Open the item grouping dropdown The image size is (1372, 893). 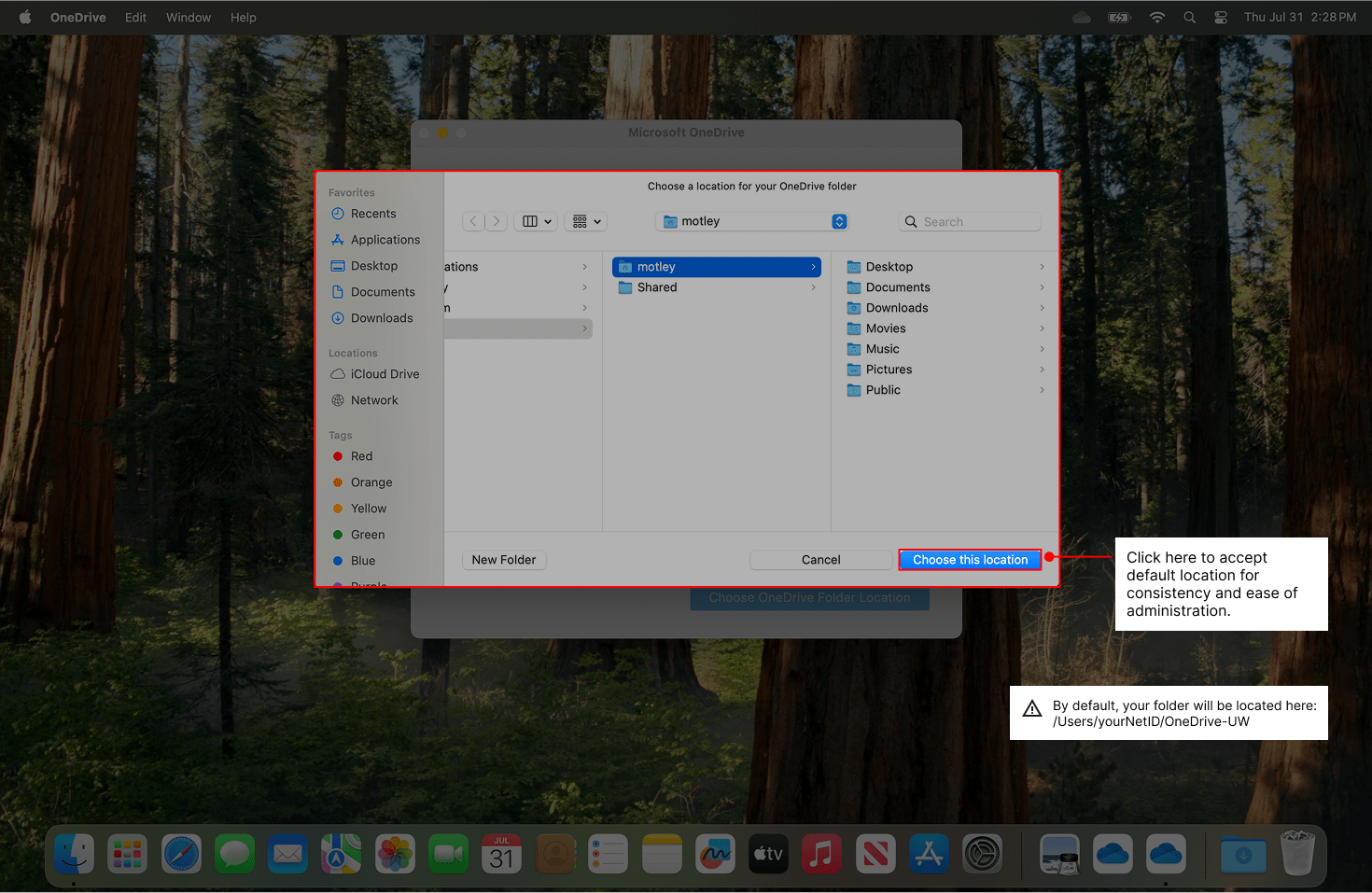coord(586,221)
